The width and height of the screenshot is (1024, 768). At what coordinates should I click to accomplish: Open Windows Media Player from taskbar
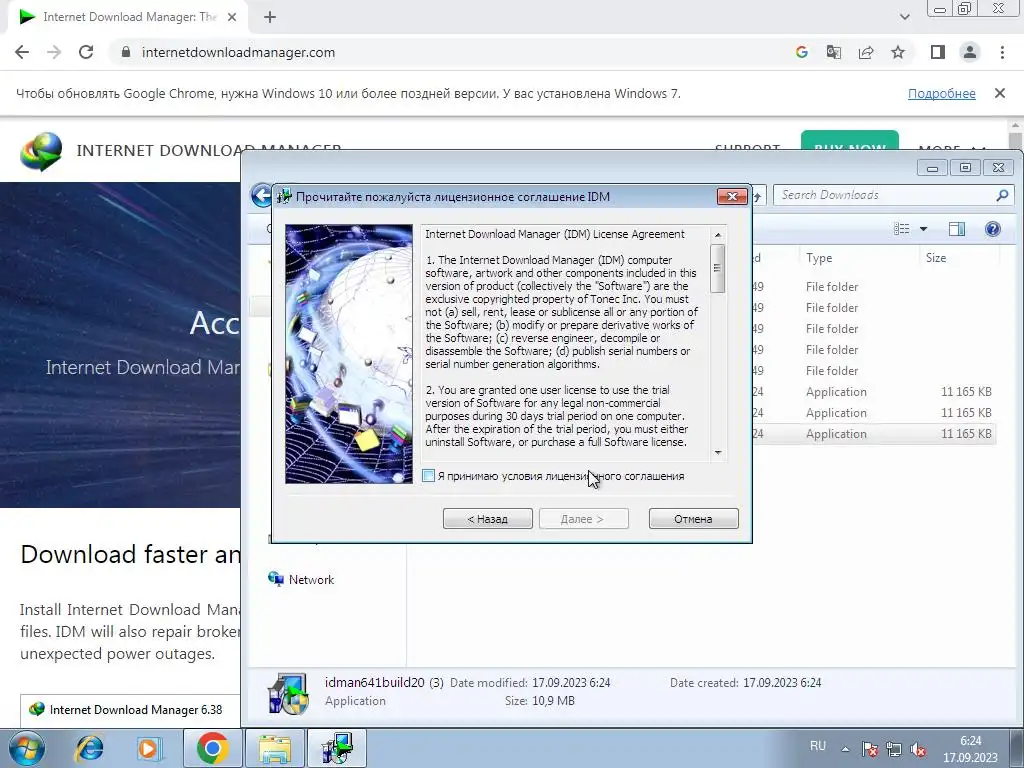[149, 748]
